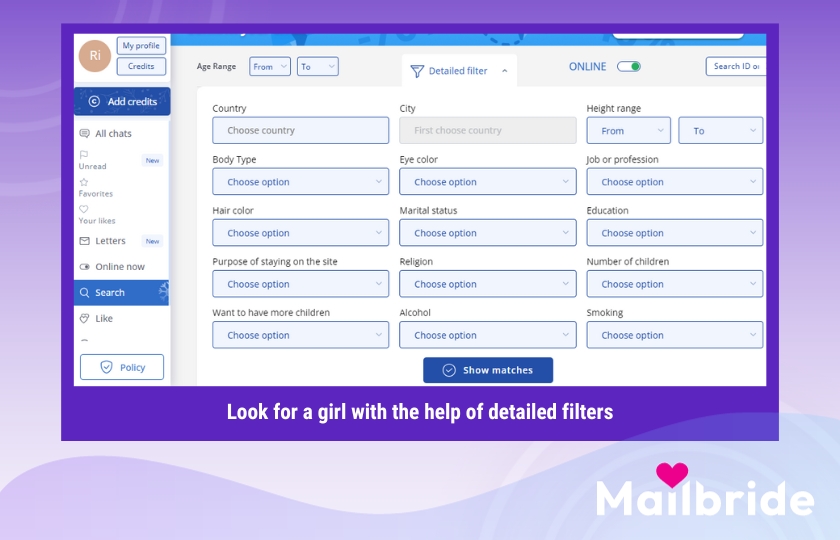The image size is (840, 540).
Task: Open the Body Type dropdown
Action: coord(301,182)
